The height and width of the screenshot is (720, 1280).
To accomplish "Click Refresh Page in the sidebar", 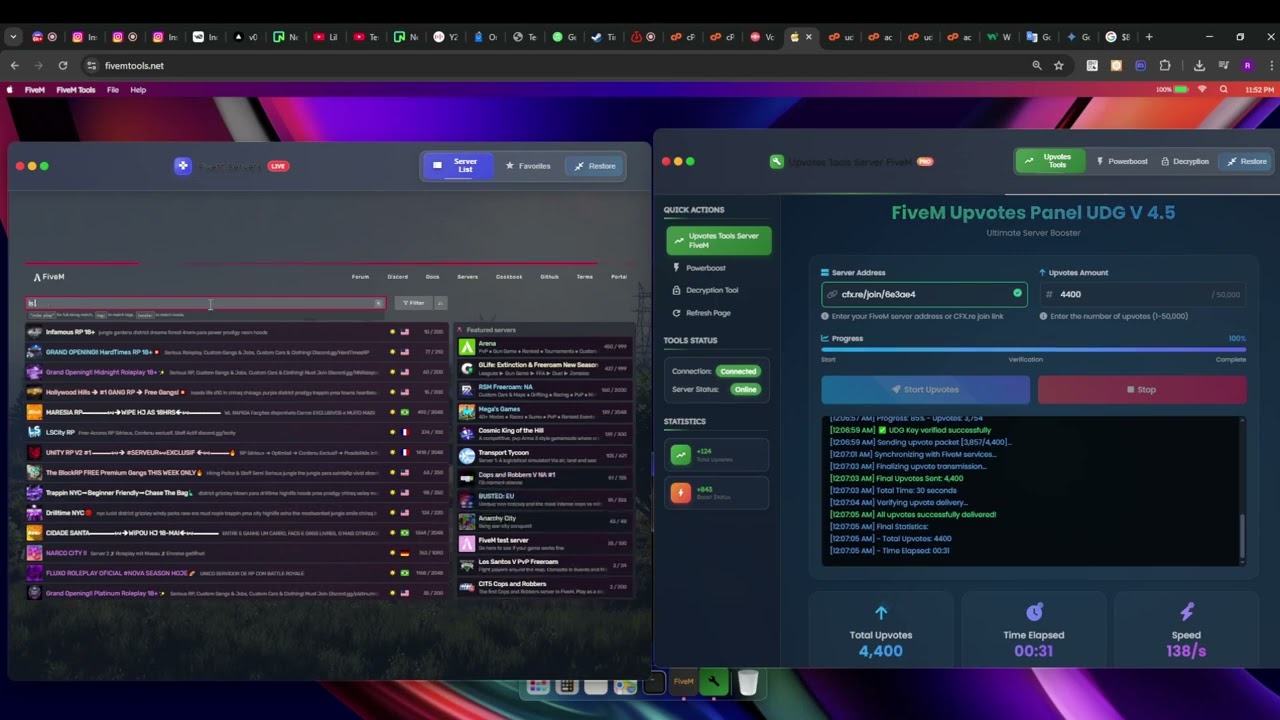I will click(x=718, y=313).
